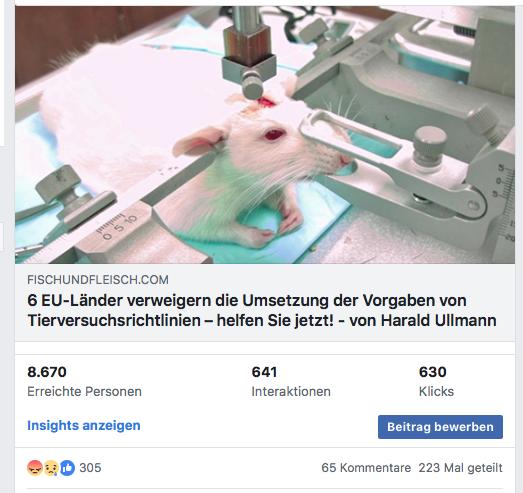
Task: View the 223 Mal geteilt shares
Action: click(x=461, y=468)
